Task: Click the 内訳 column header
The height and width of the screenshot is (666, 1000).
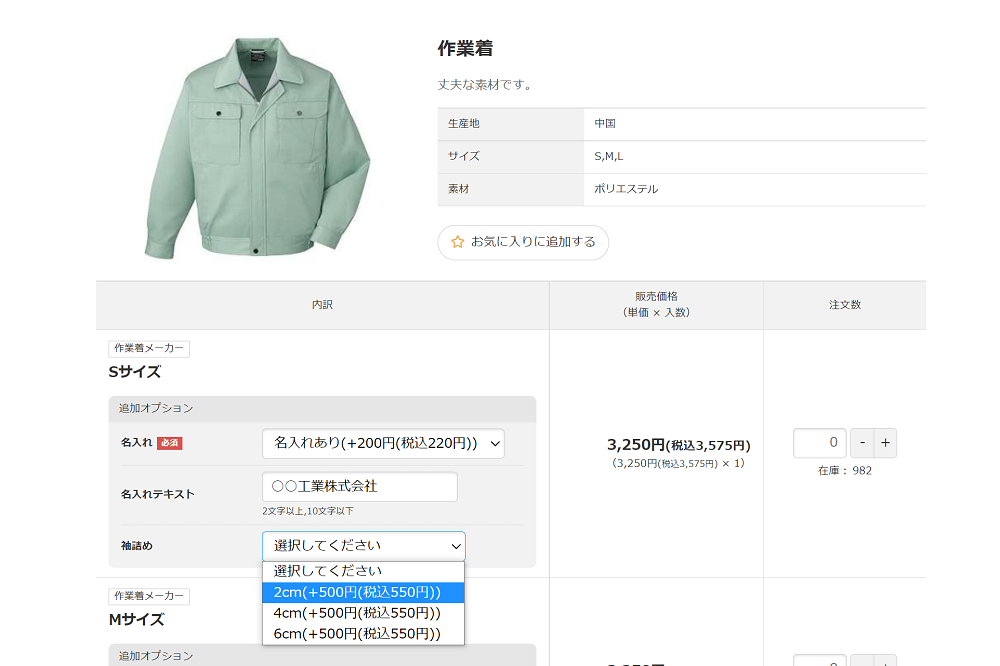Action: (323, 305)
